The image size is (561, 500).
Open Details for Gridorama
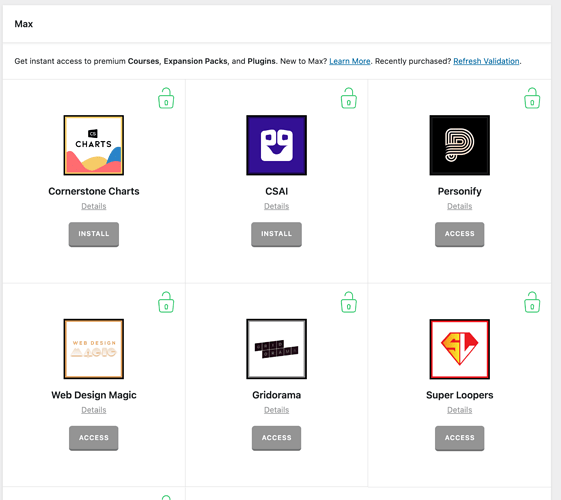[277, 410]
